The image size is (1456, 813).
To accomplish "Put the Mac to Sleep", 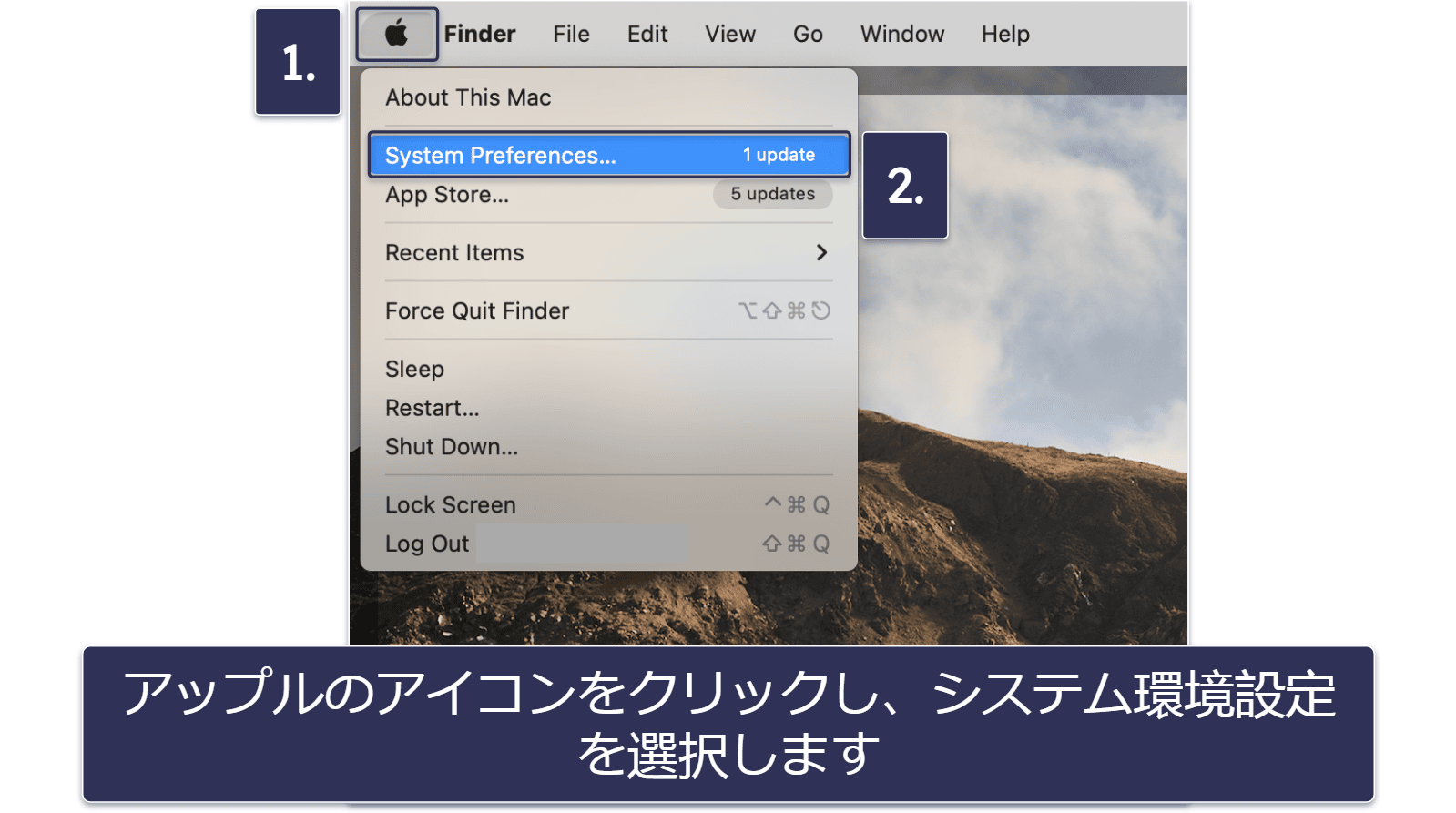I will click(x=608, y=370).
